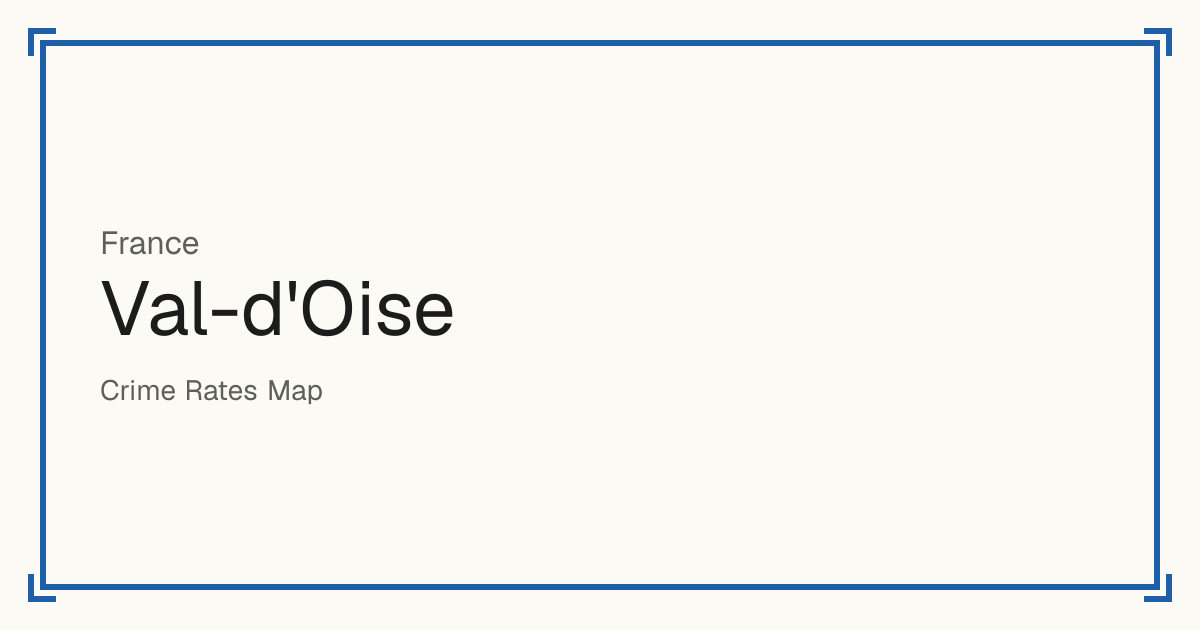The width and height of the screenshot is (1200, 630).
Task: Click the blue right border line
Action: pyautogui.click(x=1157, y=315)
